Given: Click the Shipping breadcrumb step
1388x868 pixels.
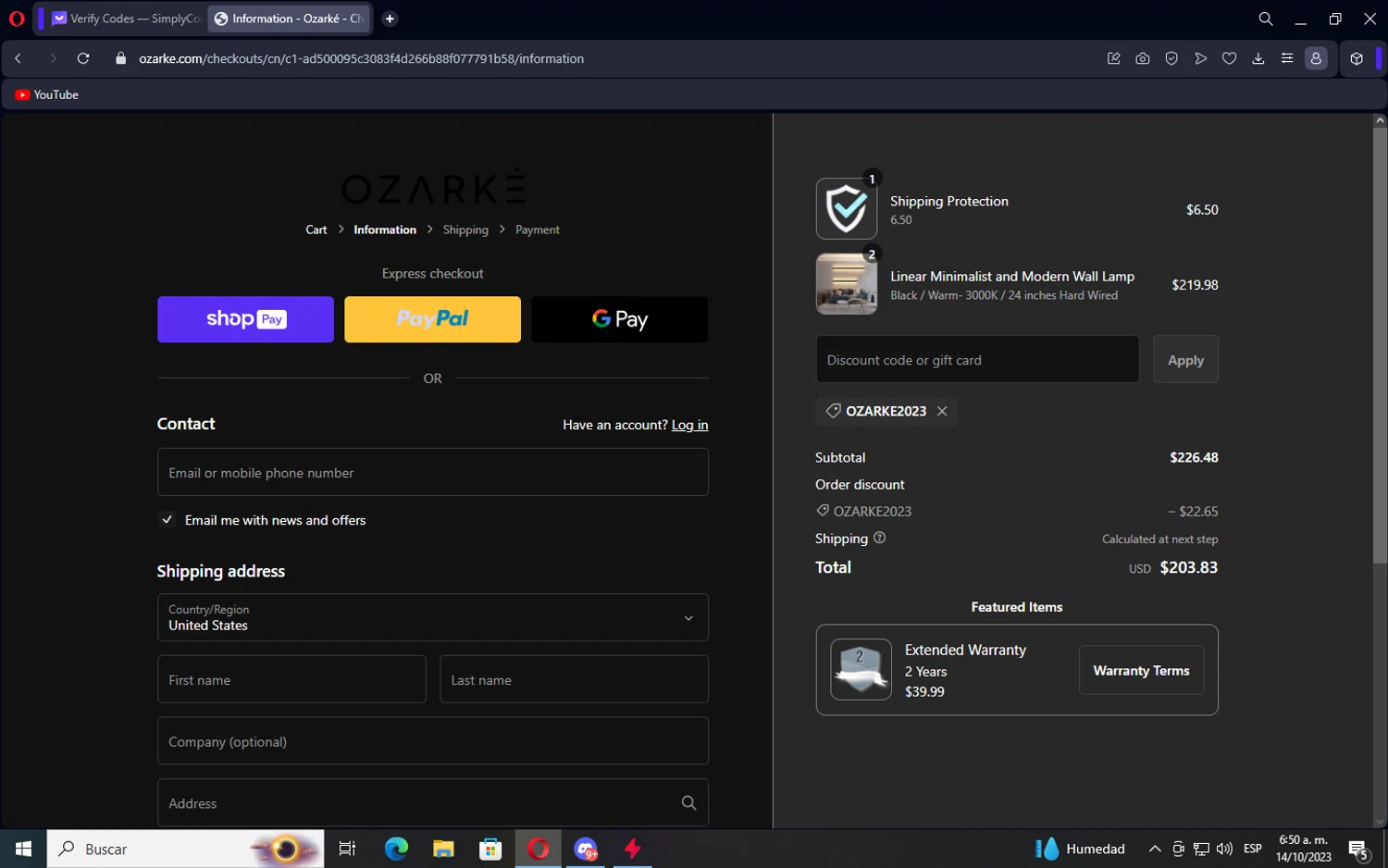Looking at the screenshot, I should pyautogui.click(x=465, y=229).
